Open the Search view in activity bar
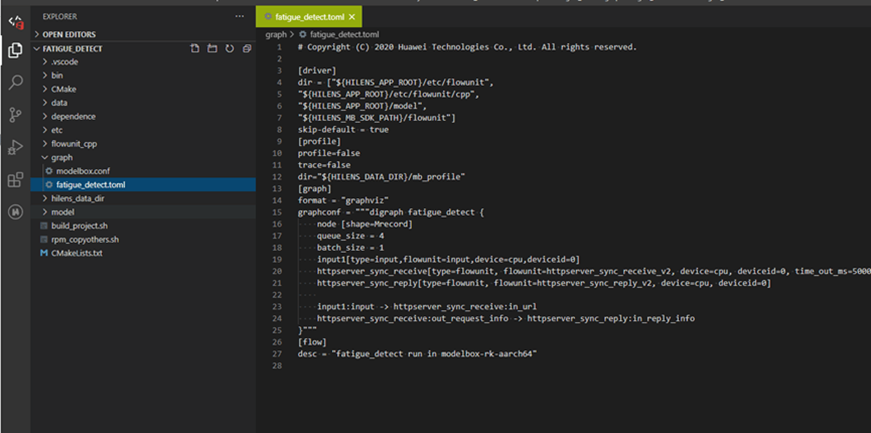This screenshot has width=871, height=433. (16, 83)
